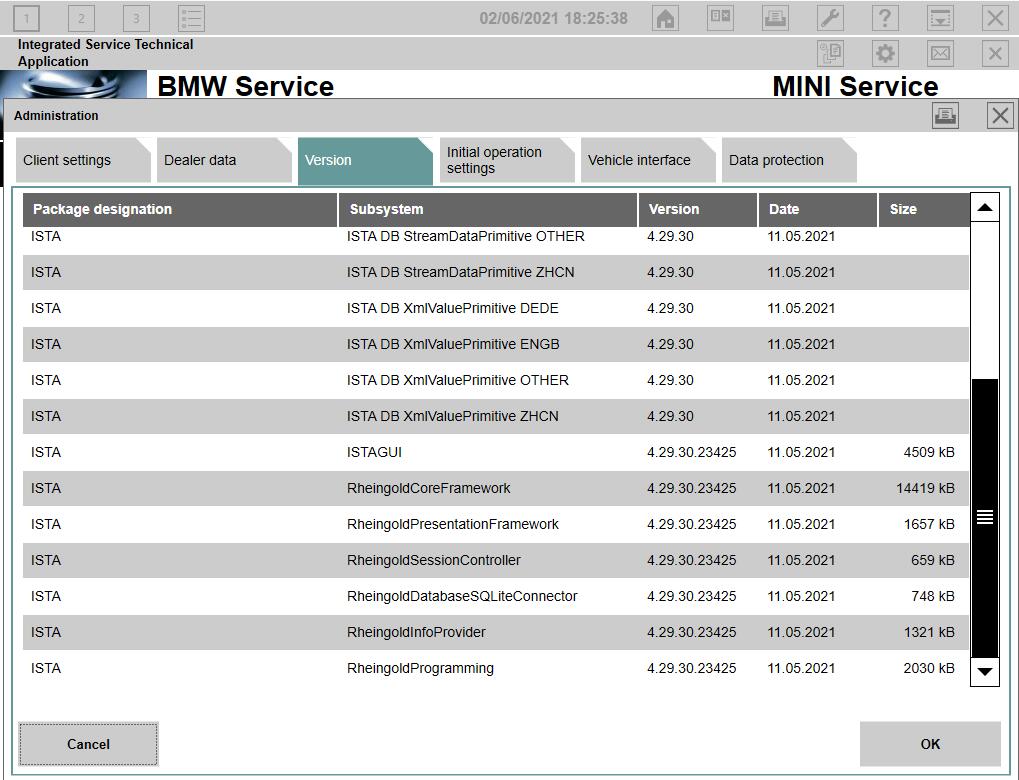This screenshot has height=780, width=1019.
Task: Click the 1321 kB size value
Action: tap(929, 632)
